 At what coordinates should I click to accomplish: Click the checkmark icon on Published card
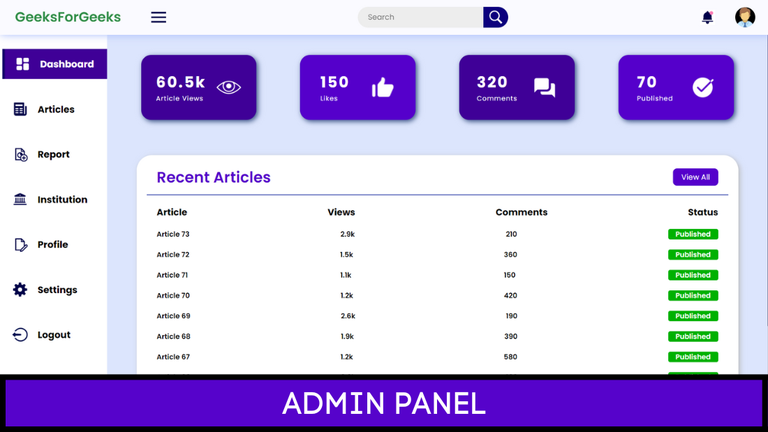click(x=703, y=88)
